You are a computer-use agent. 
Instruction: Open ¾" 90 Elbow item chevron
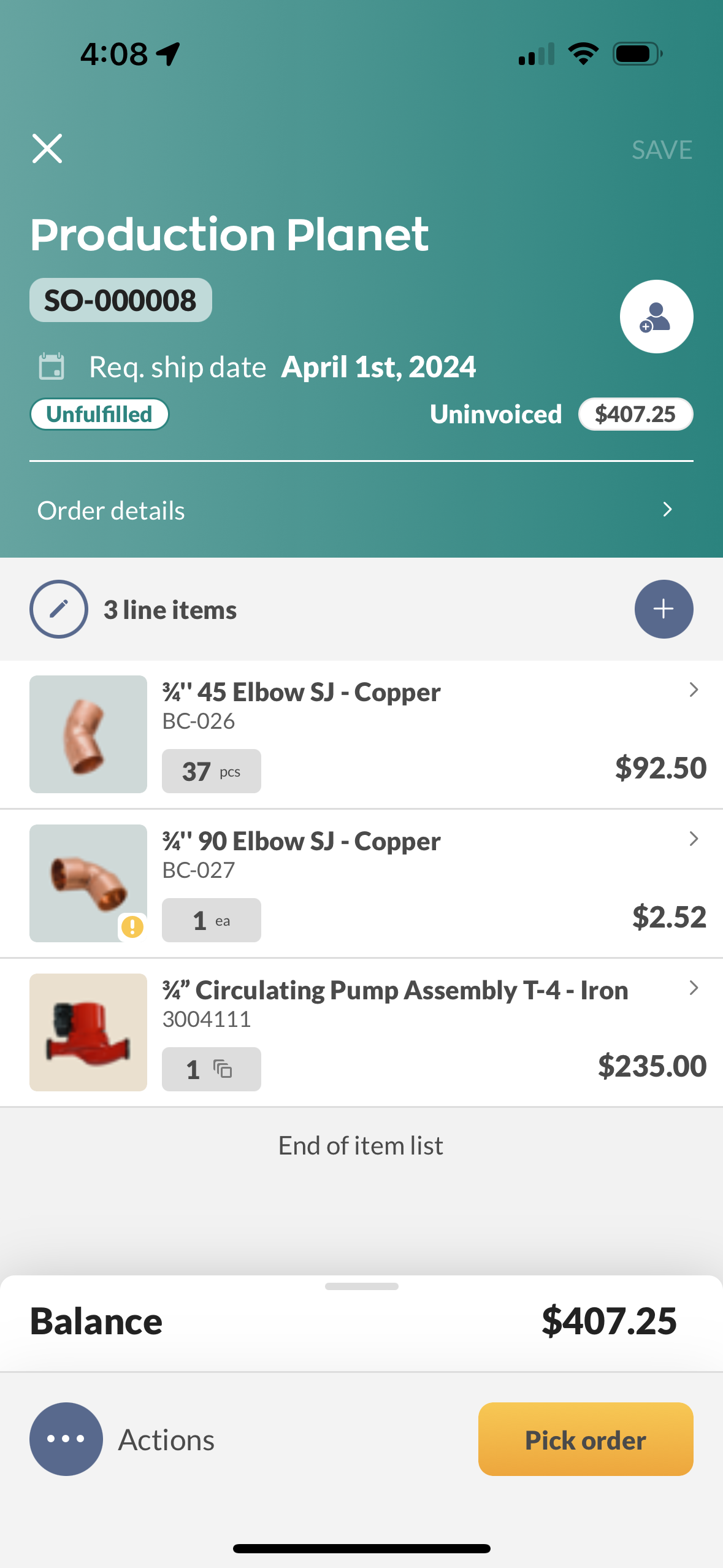point(694,839)
